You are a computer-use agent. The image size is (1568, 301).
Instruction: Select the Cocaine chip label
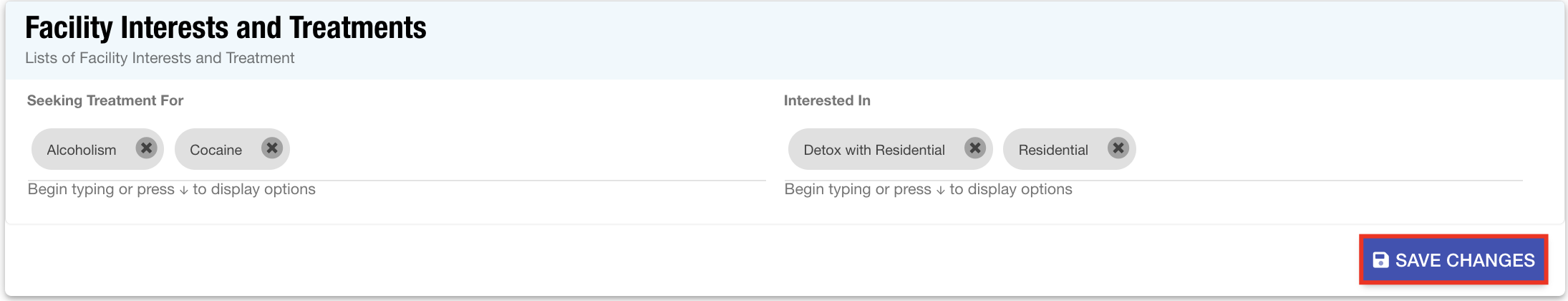tap(216, 150)
